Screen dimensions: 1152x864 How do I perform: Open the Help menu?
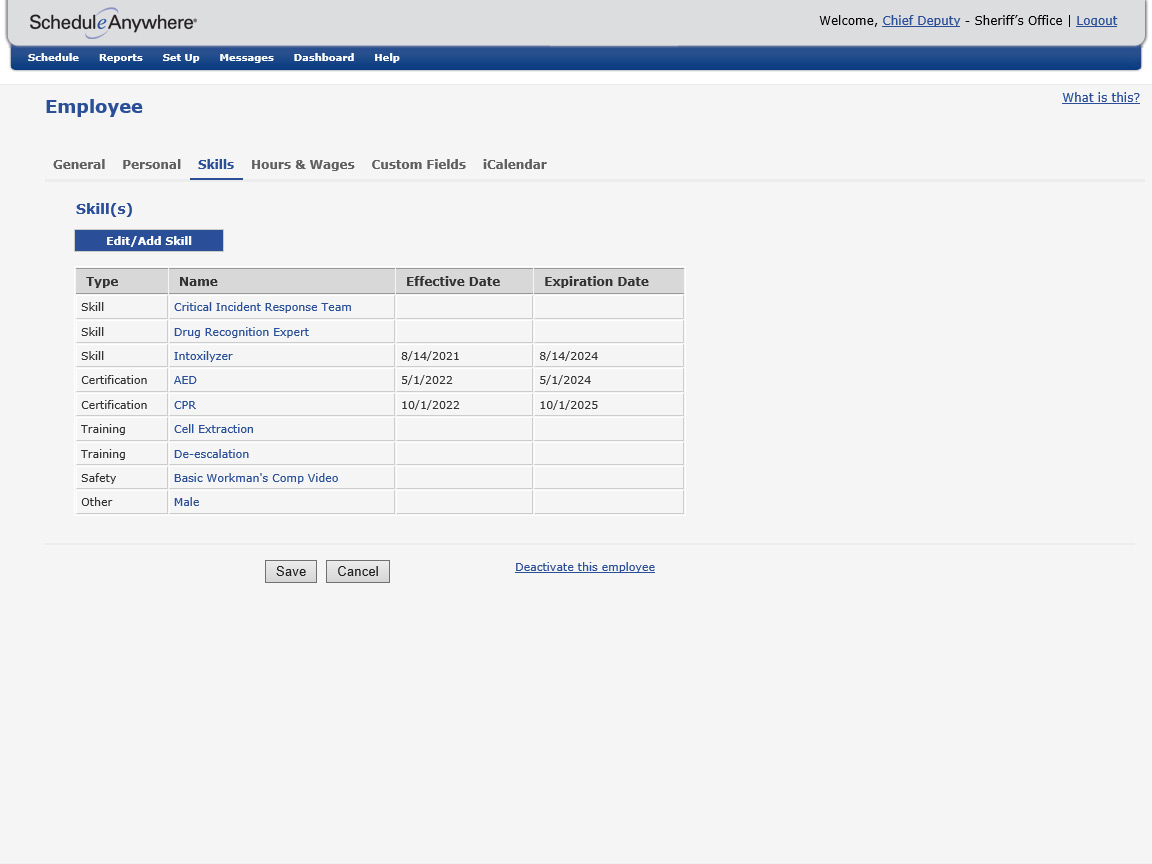pyautogui.click(x=386, y=57)
